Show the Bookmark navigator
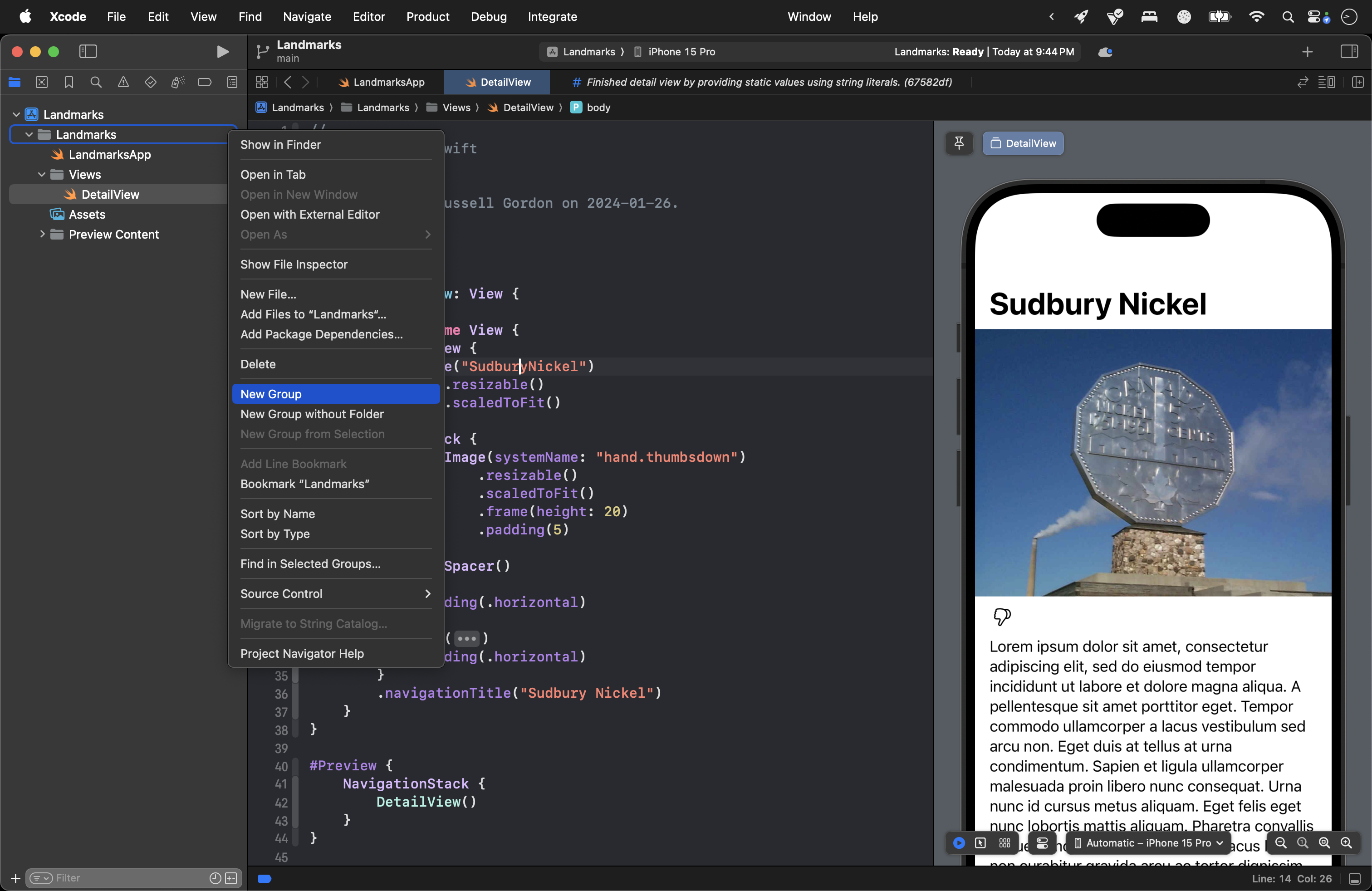The image size is (1372, 891). click(x=69, y=83)
